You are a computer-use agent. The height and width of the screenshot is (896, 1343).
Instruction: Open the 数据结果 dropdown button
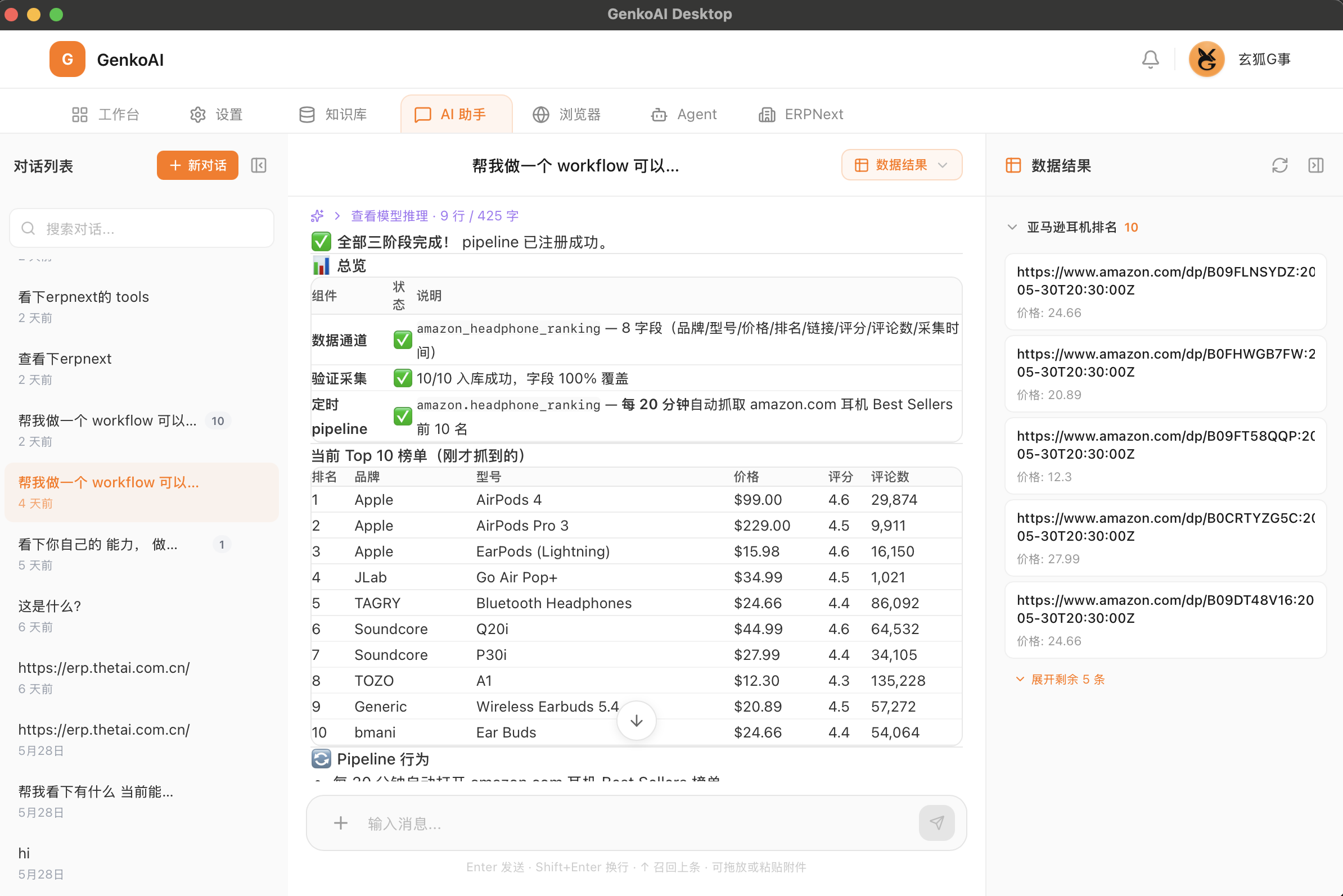(902, 165)
